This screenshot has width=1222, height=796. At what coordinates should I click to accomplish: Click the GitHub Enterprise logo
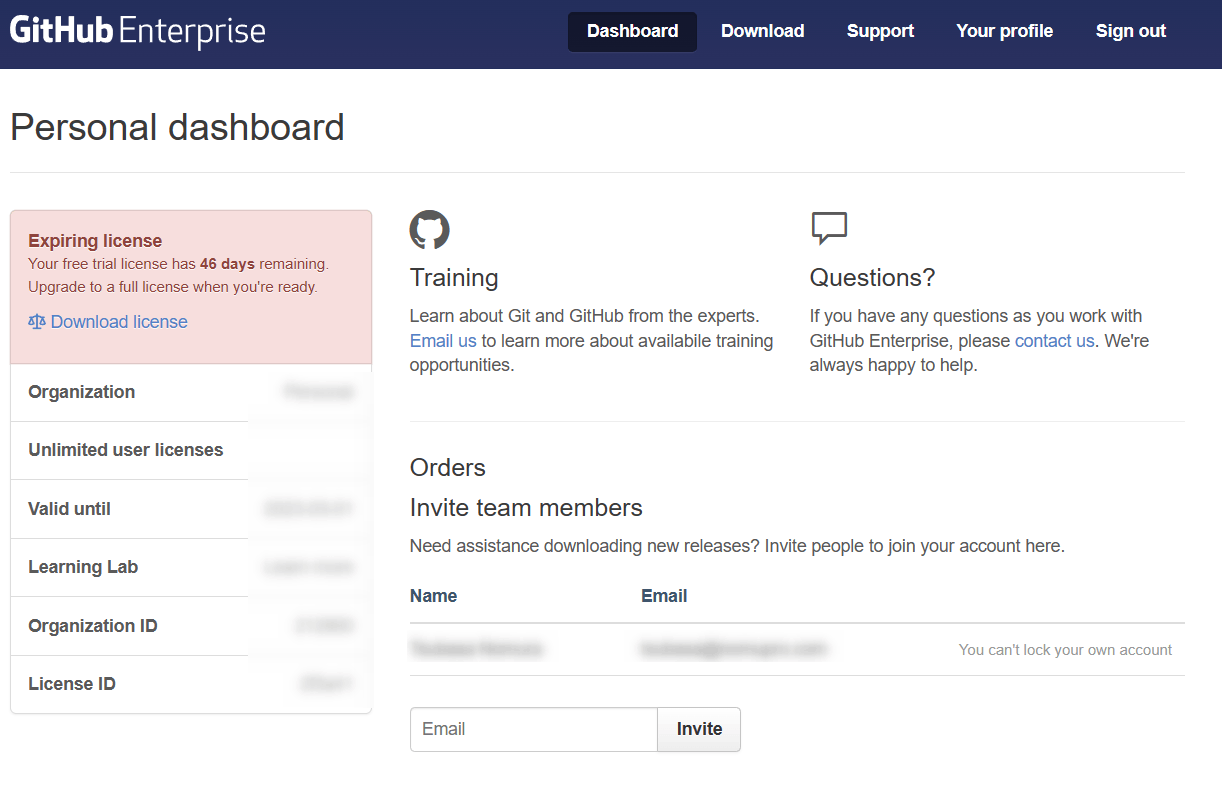pyautogui.click(x=138, y=32)
